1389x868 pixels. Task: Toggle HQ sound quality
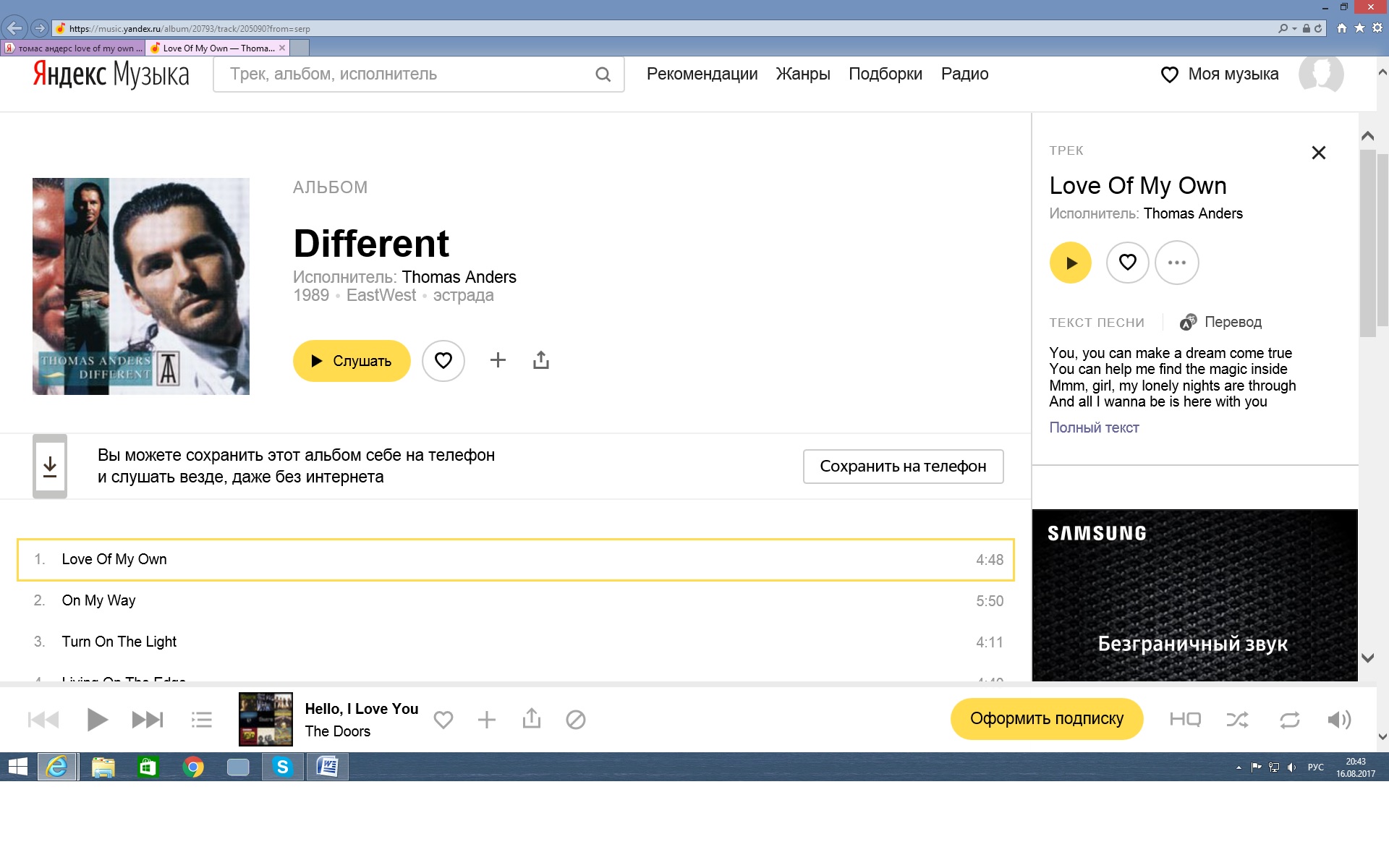pos(1185,720)
